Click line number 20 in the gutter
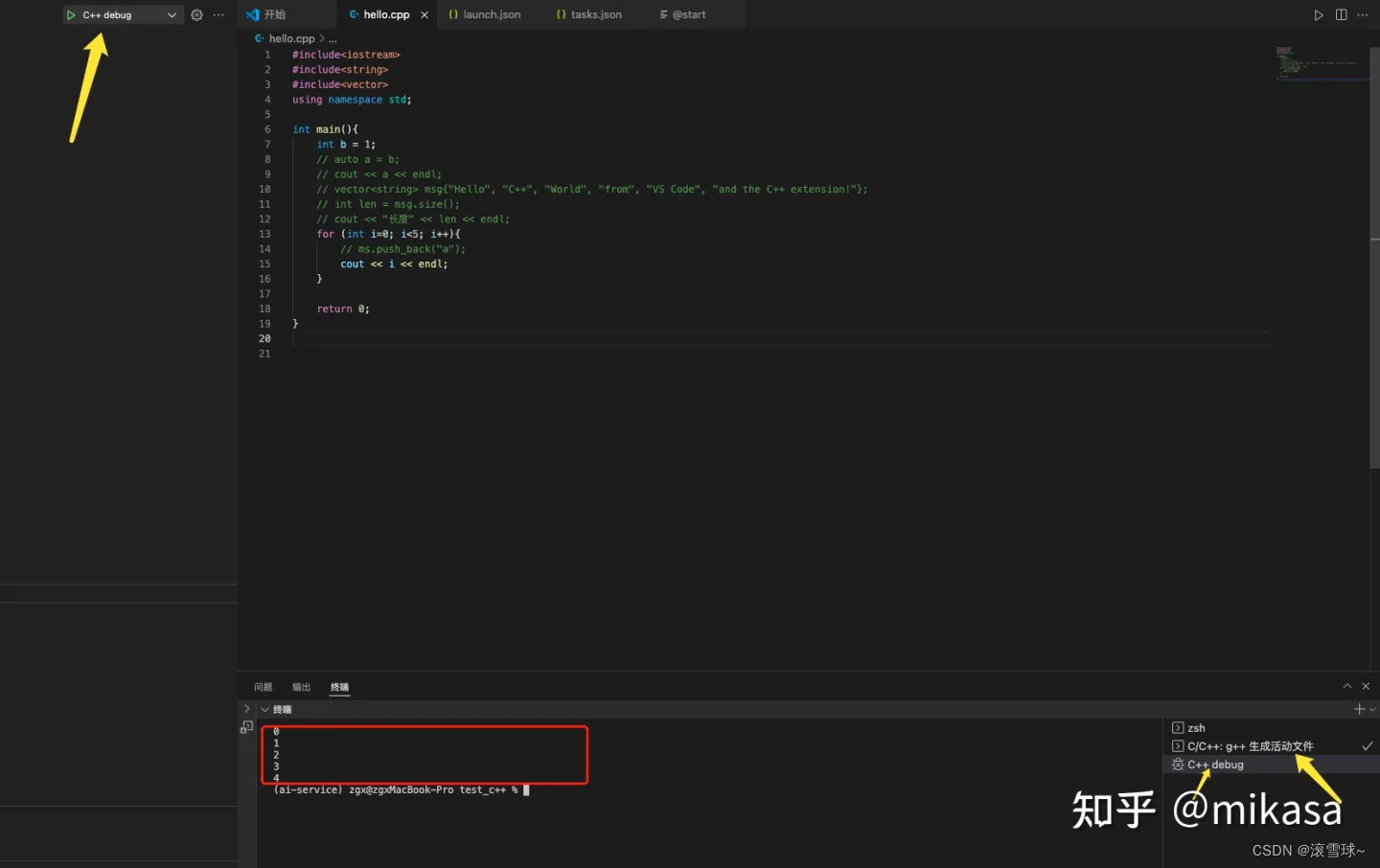The width and height of the screenshot is (1380, 868). point(264,339)
